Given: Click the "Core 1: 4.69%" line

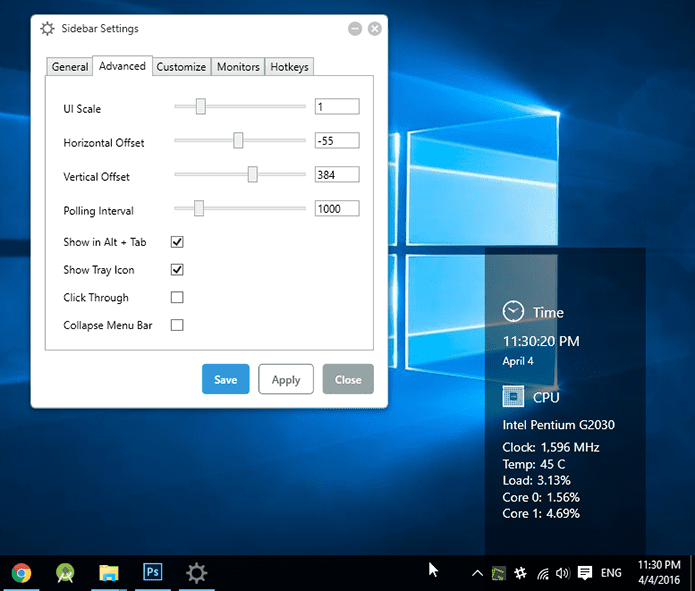Looking at the screenshot, I should [x=541, y=514].
